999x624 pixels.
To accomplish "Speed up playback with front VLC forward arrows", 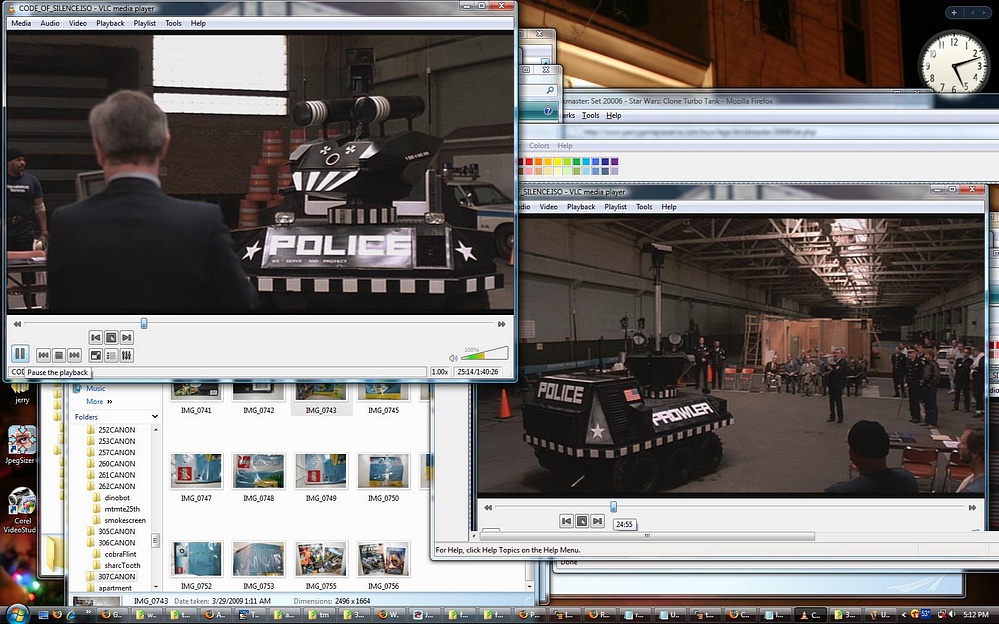I will [502, 324].
